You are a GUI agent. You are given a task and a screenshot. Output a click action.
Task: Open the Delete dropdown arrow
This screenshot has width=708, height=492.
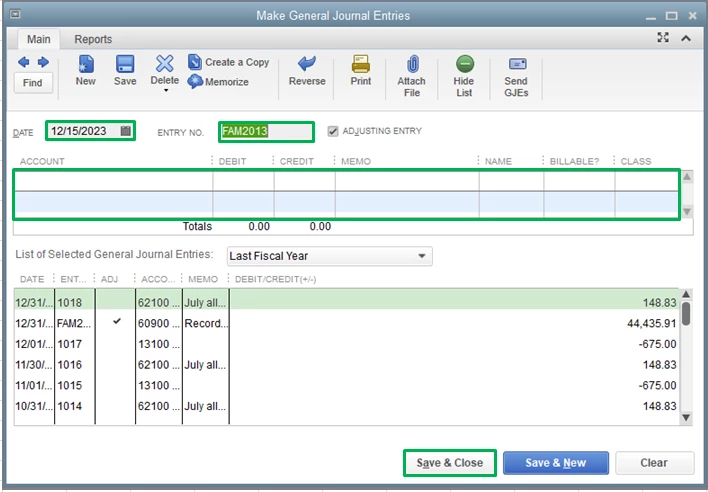pos(166,91)
